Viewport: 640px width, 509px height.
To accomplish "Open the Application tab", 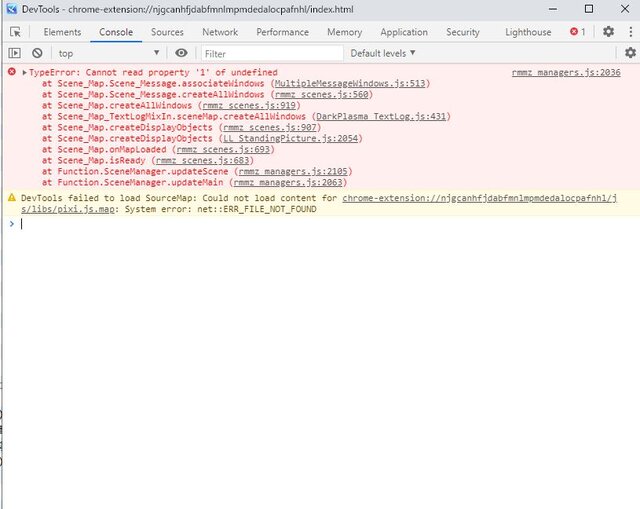I will 404,32.
